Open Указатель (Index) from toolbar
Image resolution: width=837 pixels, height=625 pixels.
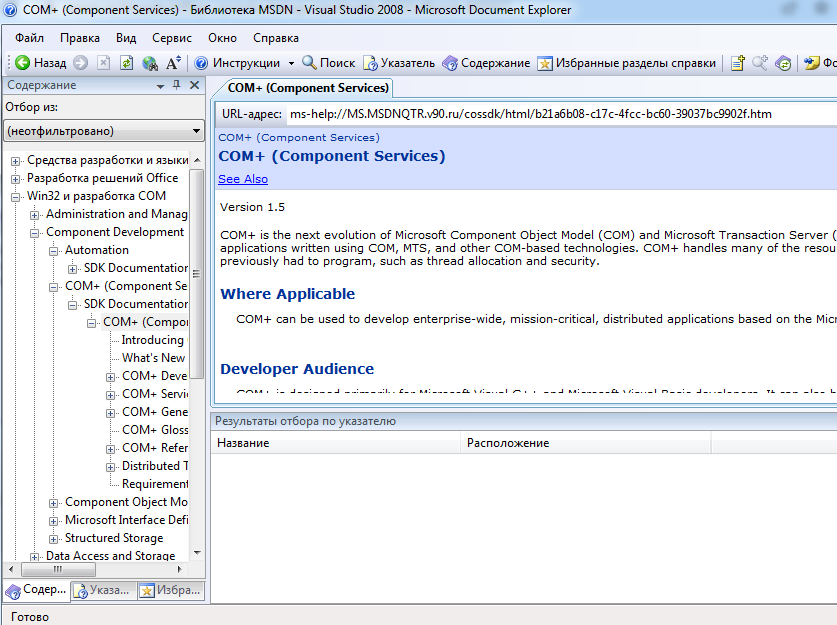[x=399, y=63]
